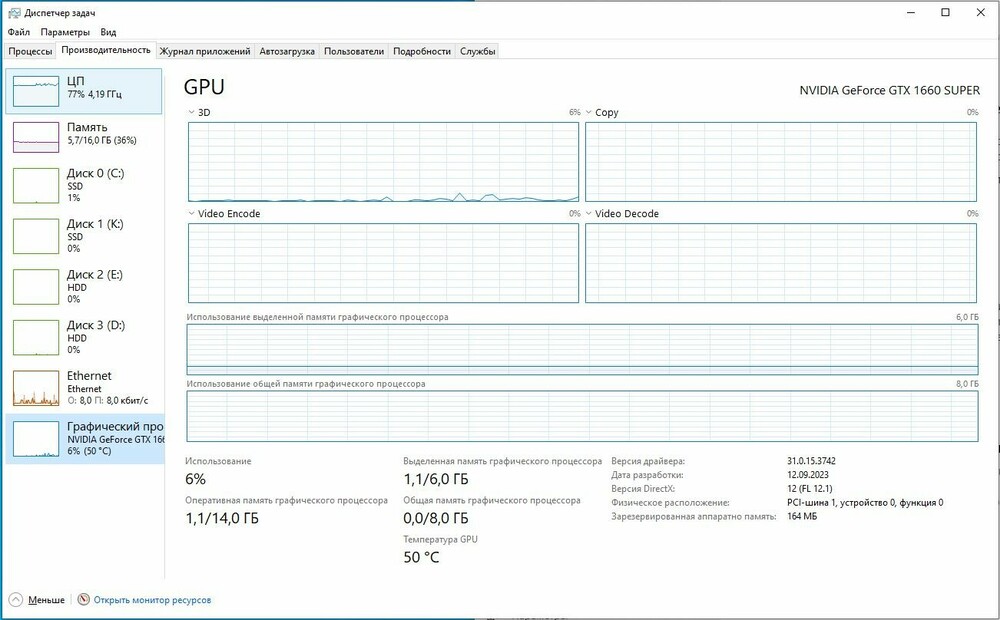Click Открыть монитор ресурсов link
The height and width of the screenshot is (620, 1000).
pyautogui.click(x=152, y=600)
